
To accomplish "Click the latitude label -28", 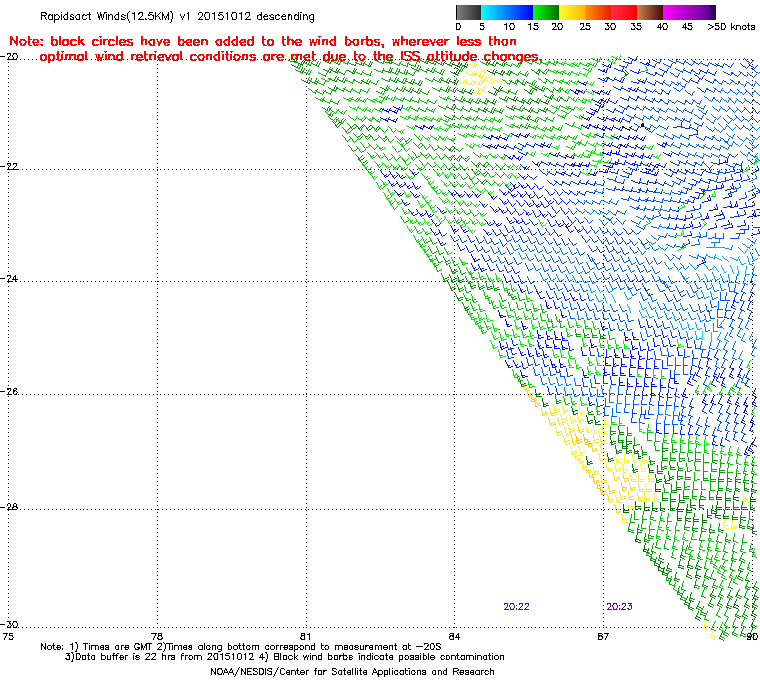I will 9,507.
